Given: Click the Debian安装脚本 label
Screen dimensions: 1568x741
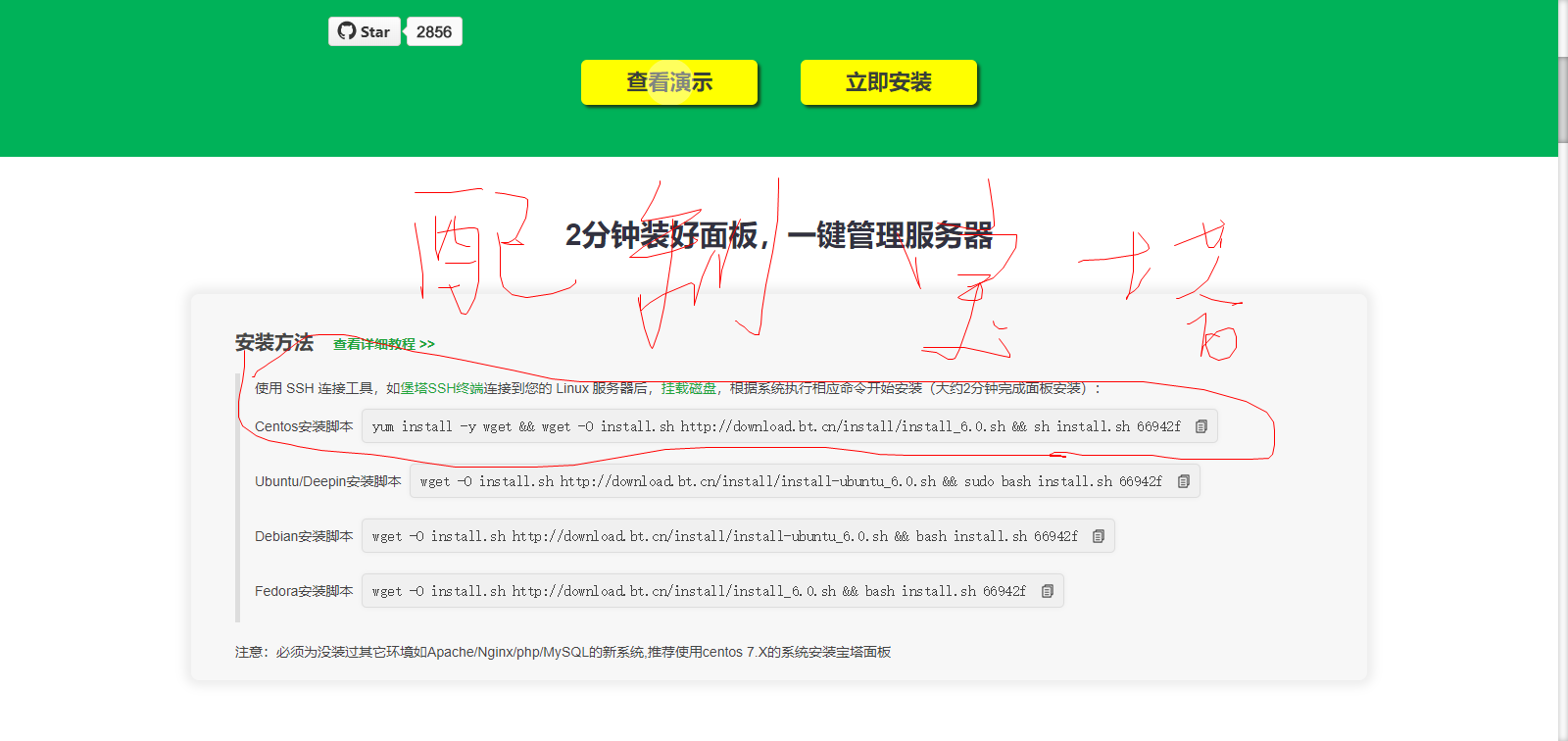Looking at the screenshot, I should click(304, 536).
